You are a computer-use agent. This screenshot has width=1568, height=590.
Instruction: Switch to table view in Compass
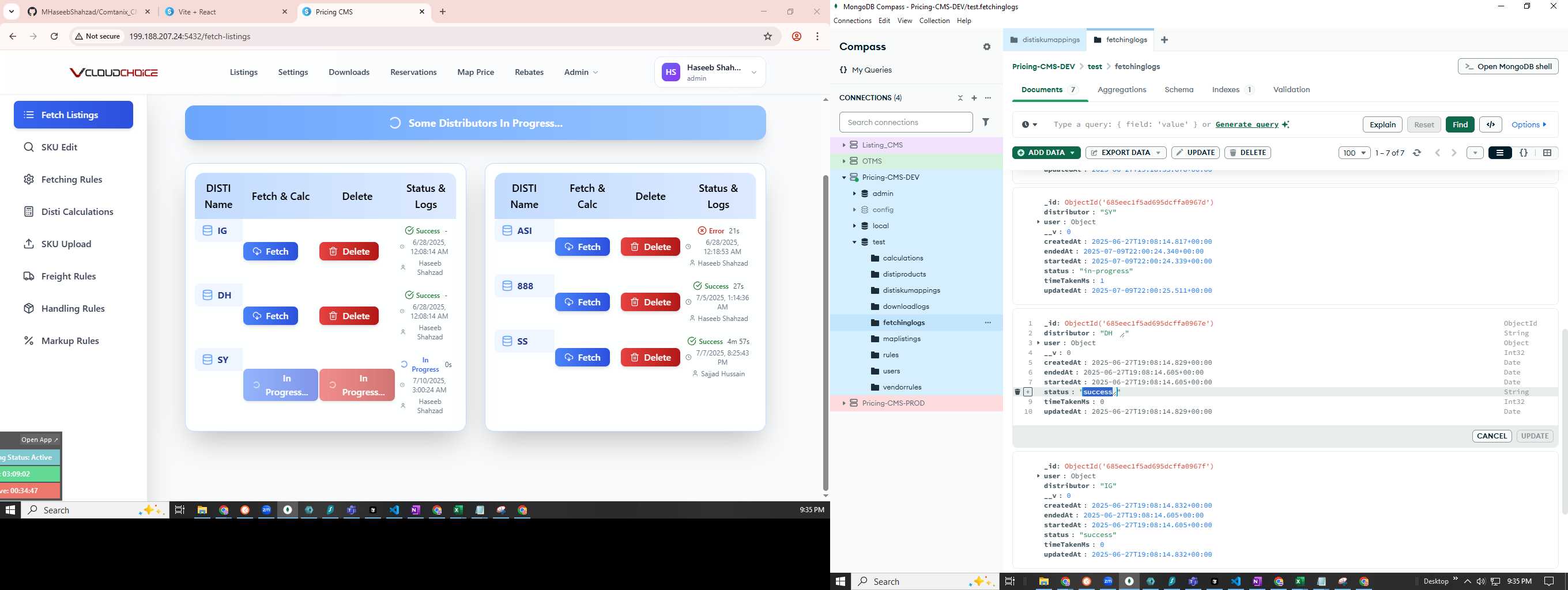1547,153
